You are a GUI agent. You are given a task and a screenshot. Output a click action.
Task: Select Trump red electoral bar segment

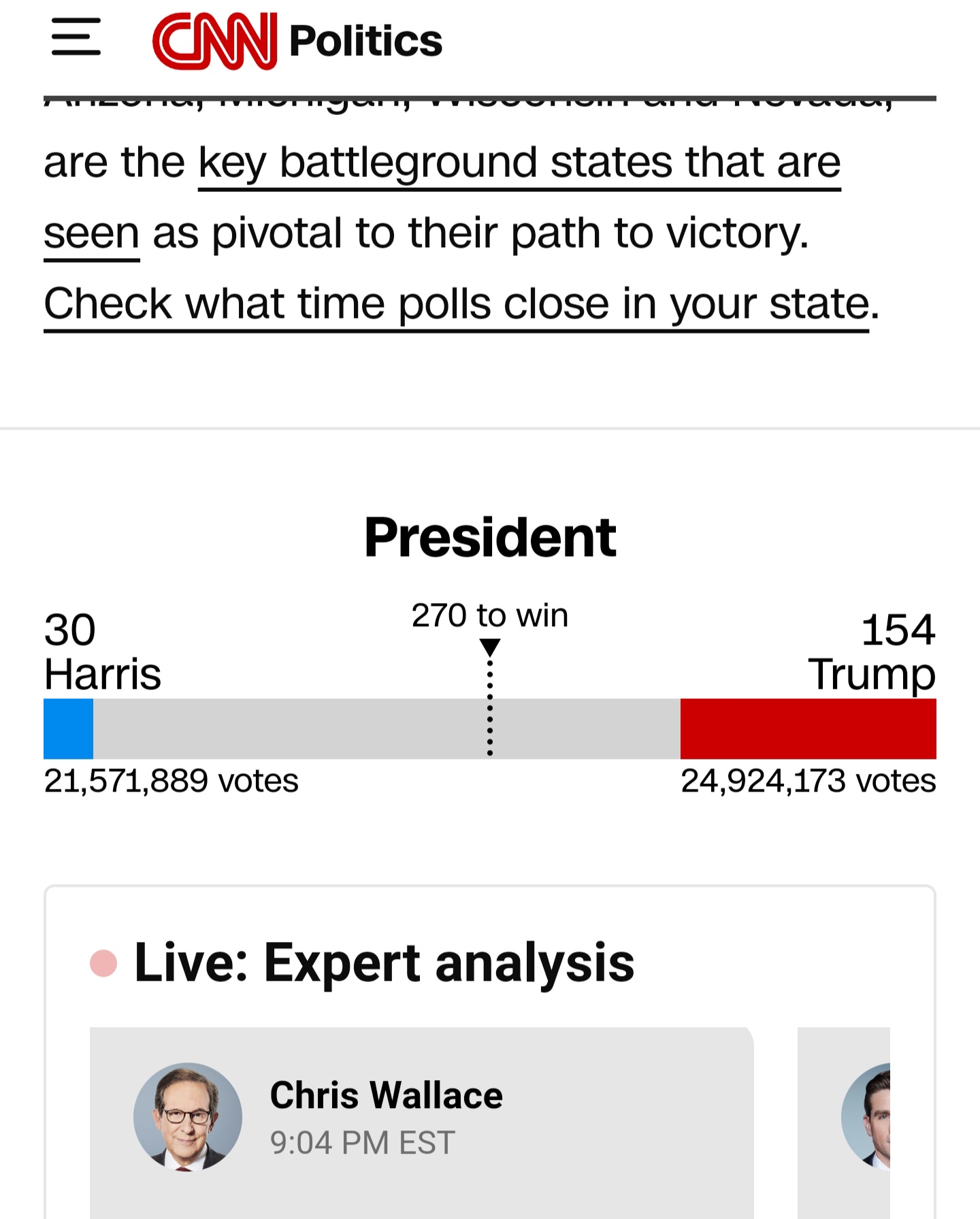[808, 728]
